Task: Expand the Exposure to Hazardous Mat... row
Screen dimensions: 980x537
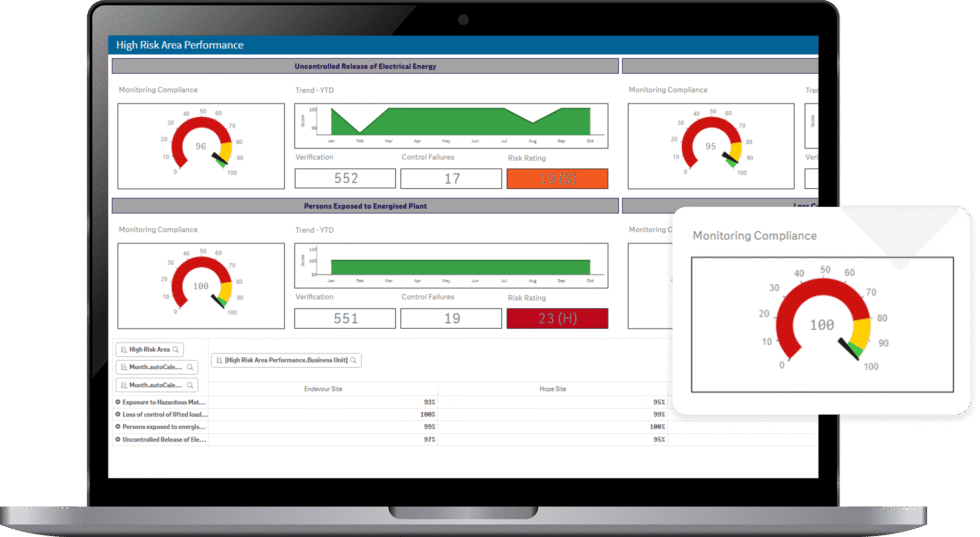Action: (x=118, y=402)
